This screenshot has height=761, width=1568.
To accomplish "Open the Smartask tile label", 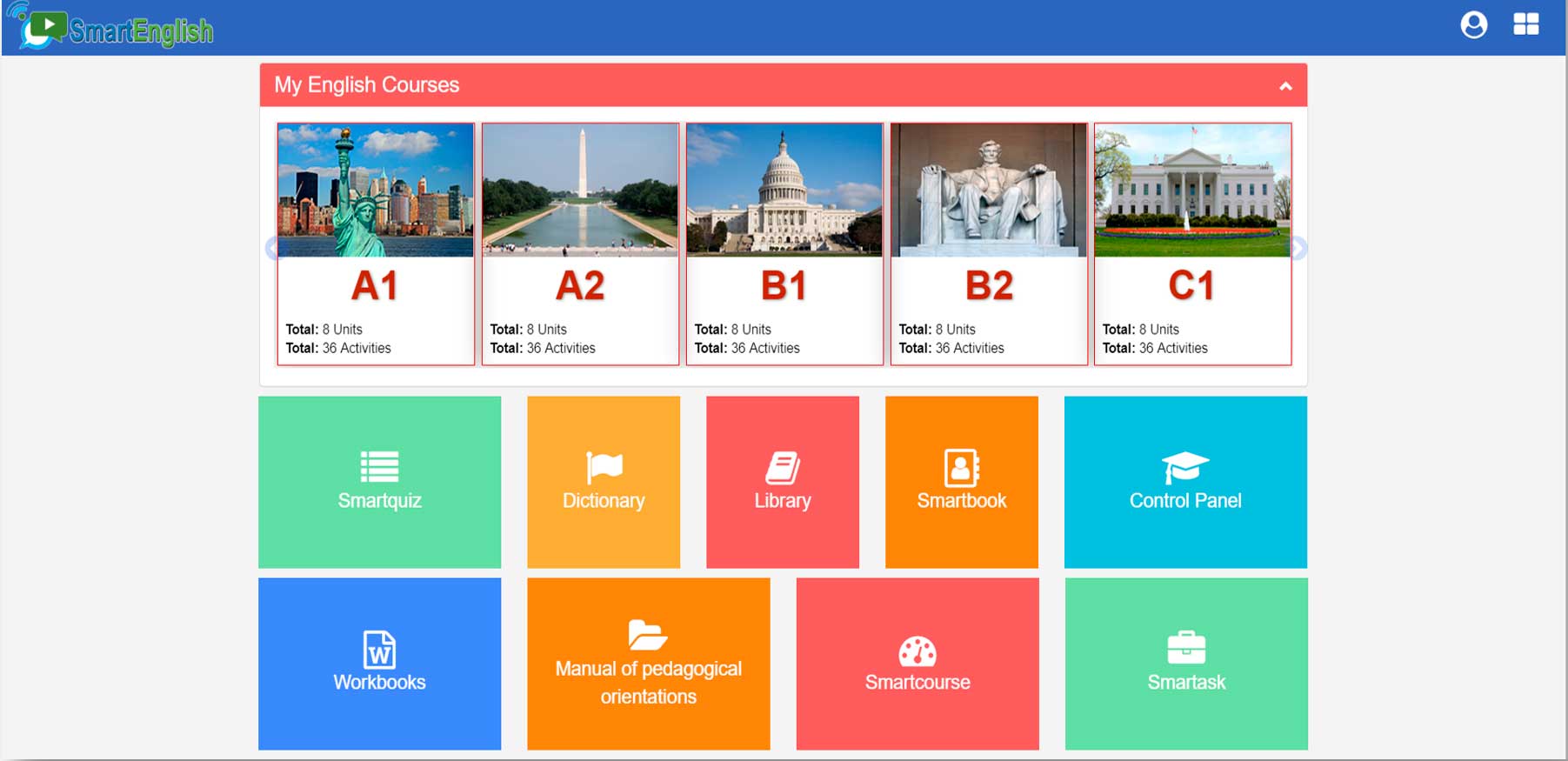I will click(x=1186, y=683).
